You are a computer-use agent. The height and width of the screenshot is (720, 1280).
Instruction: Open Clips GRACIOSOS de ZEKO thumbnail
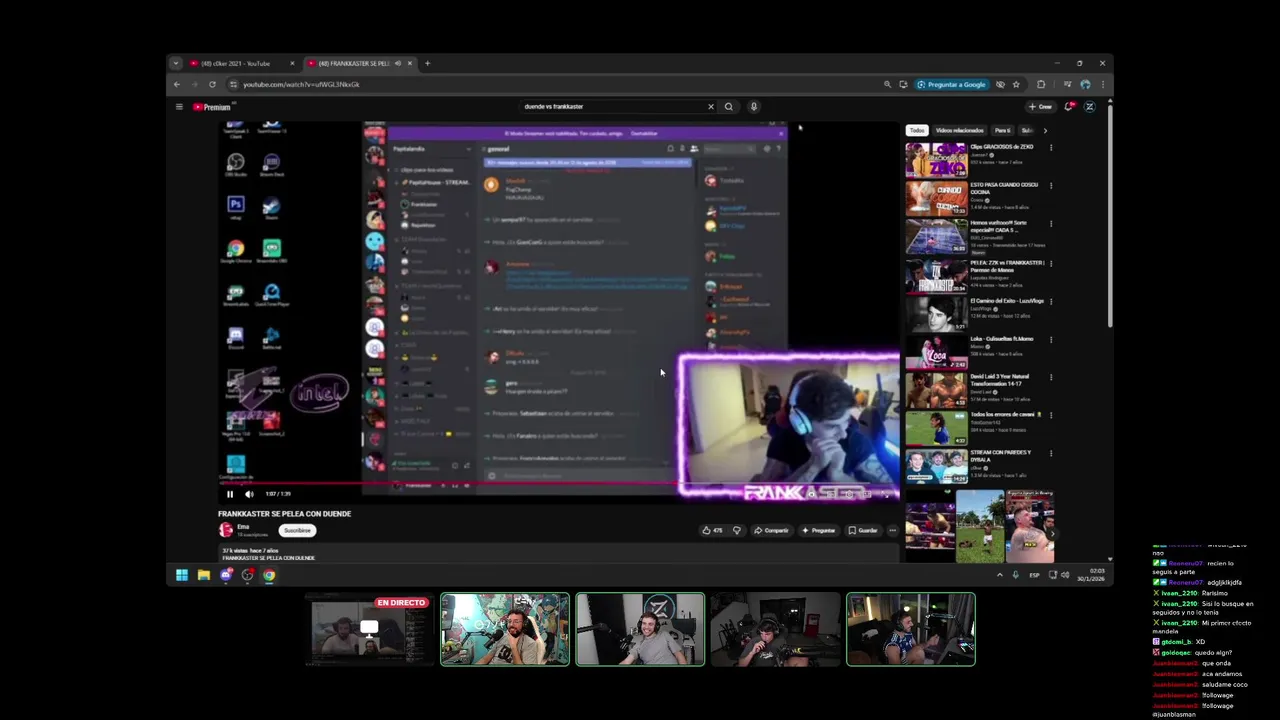[x=936, y=160]
